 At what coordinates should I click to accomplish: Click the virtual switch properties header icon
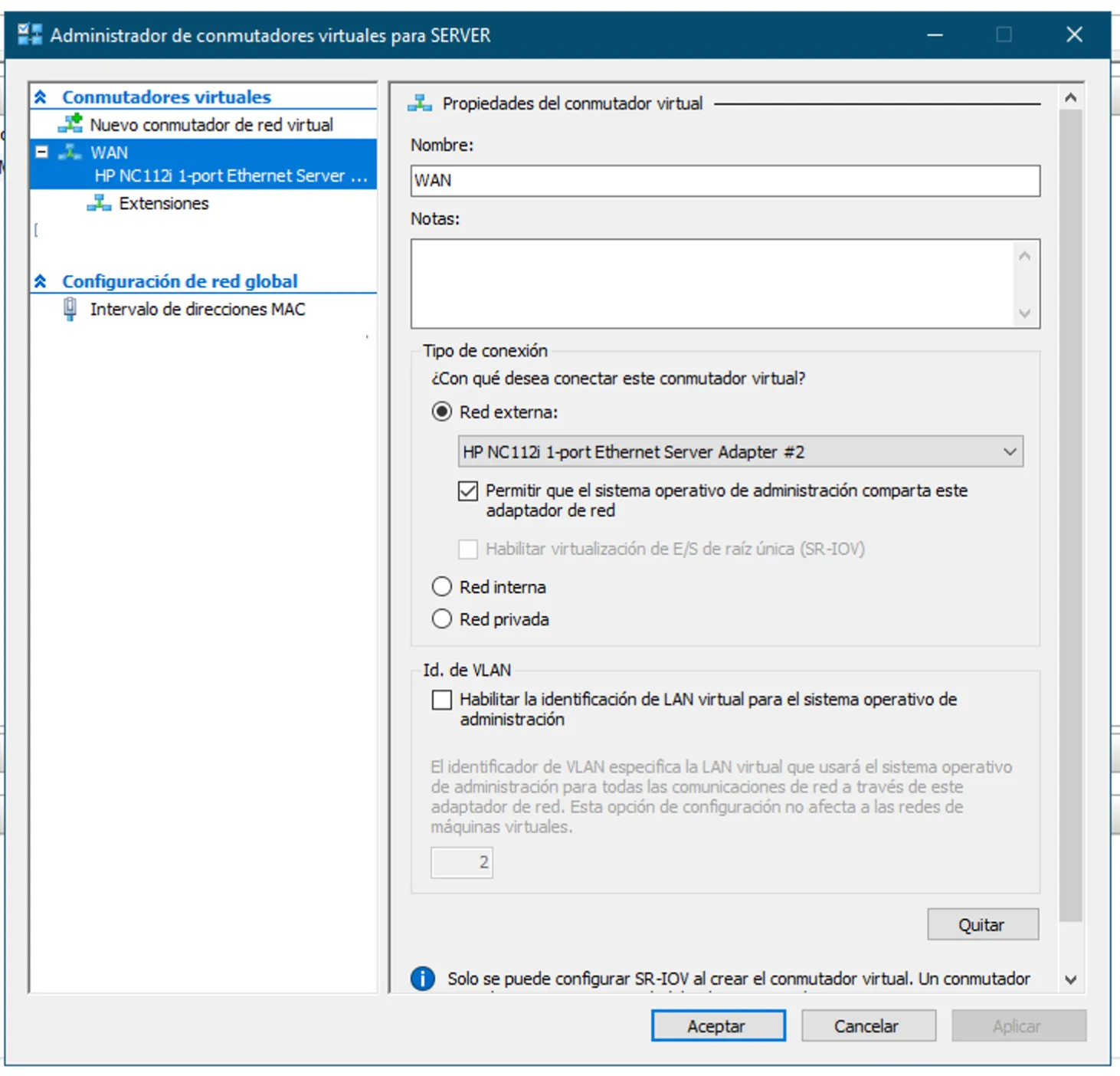(x=419, y=103)
